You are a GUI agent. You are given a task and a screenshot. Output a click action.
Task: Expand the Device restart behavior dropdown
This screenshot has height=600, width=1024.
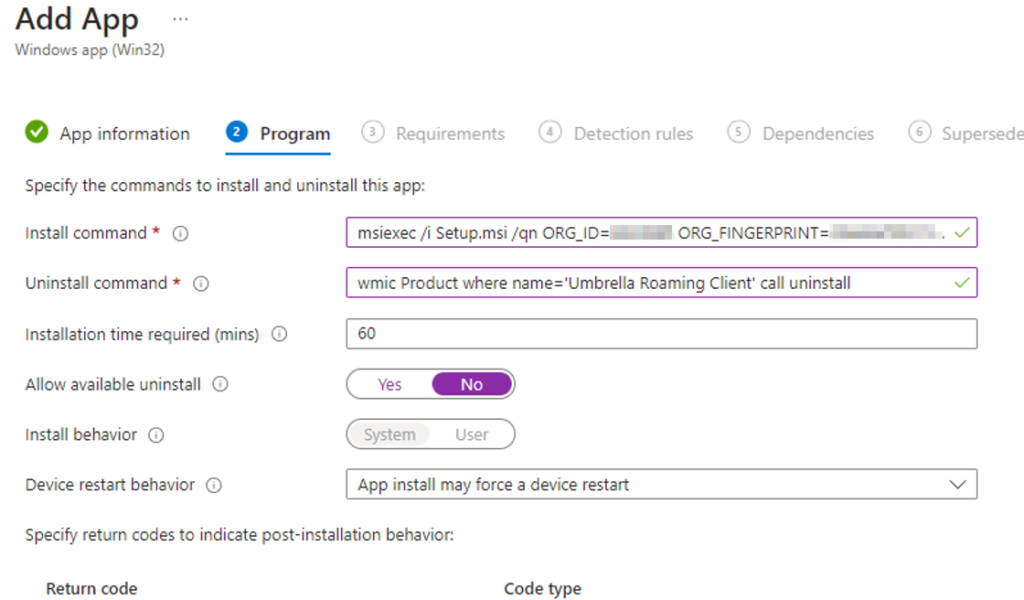click(660, 485)
